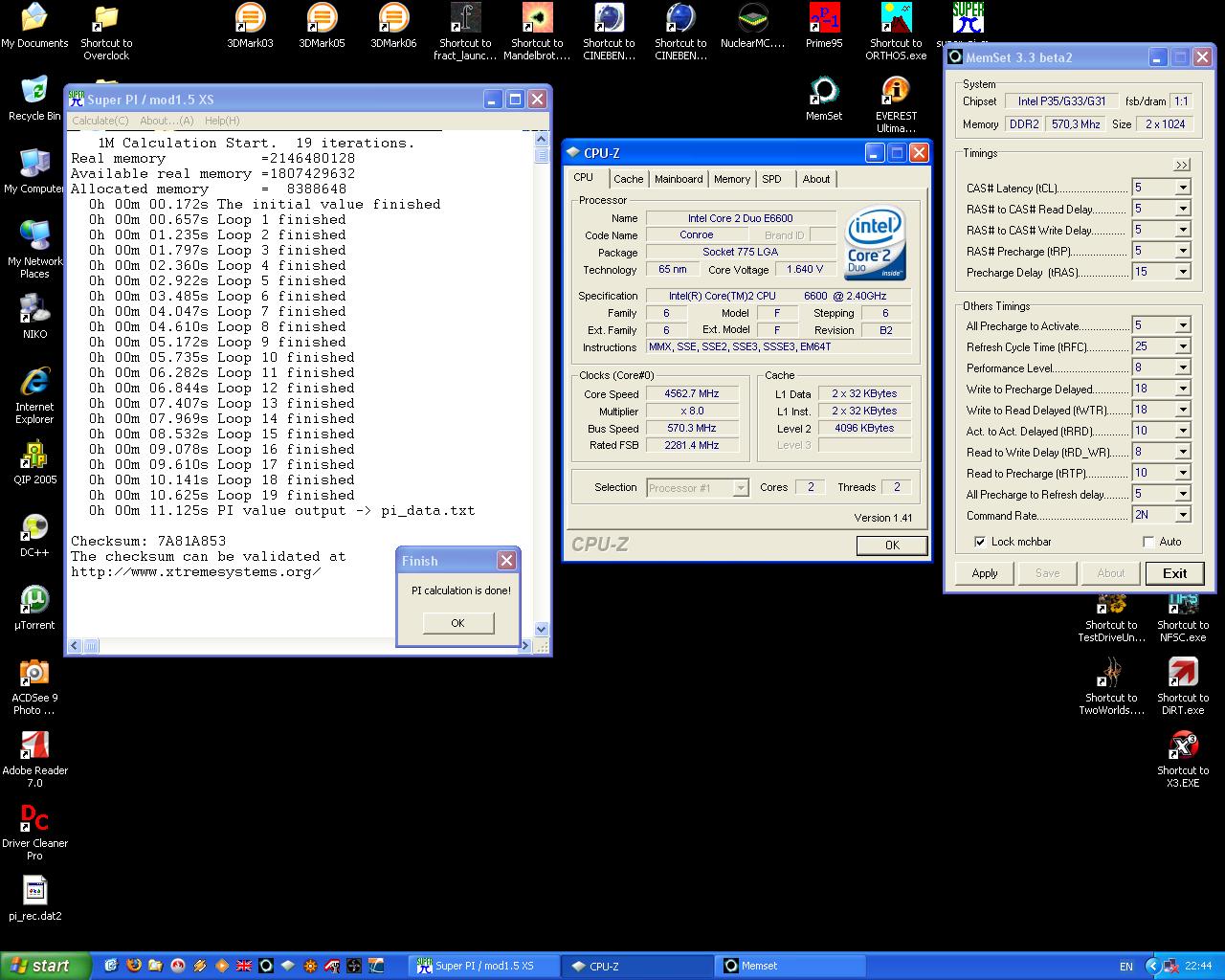Screen dimensions: 1225x980
Task: Open the Shortcut to fract_launcher icon
Action: 465,32
